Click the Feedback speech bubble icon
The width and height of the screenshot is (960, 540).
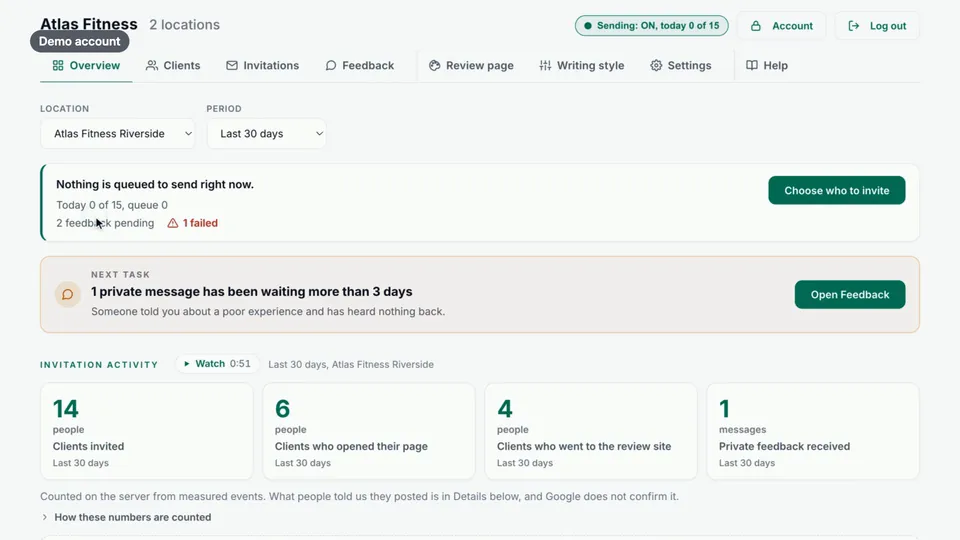click(331, 66)
